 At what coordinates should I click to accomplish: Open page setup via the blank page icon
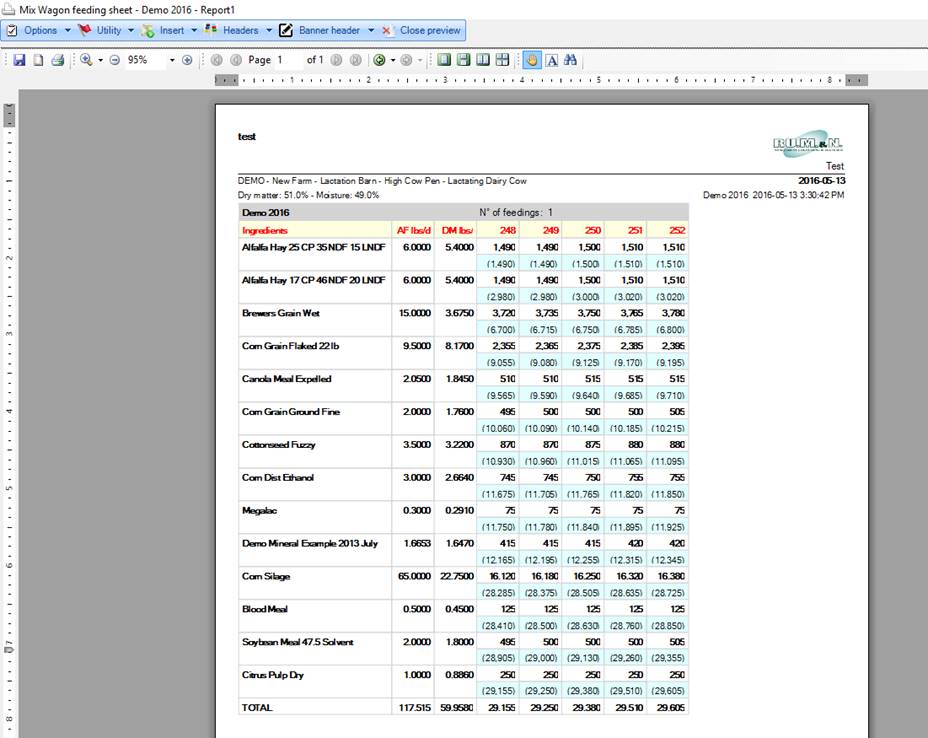coord(38,60)
